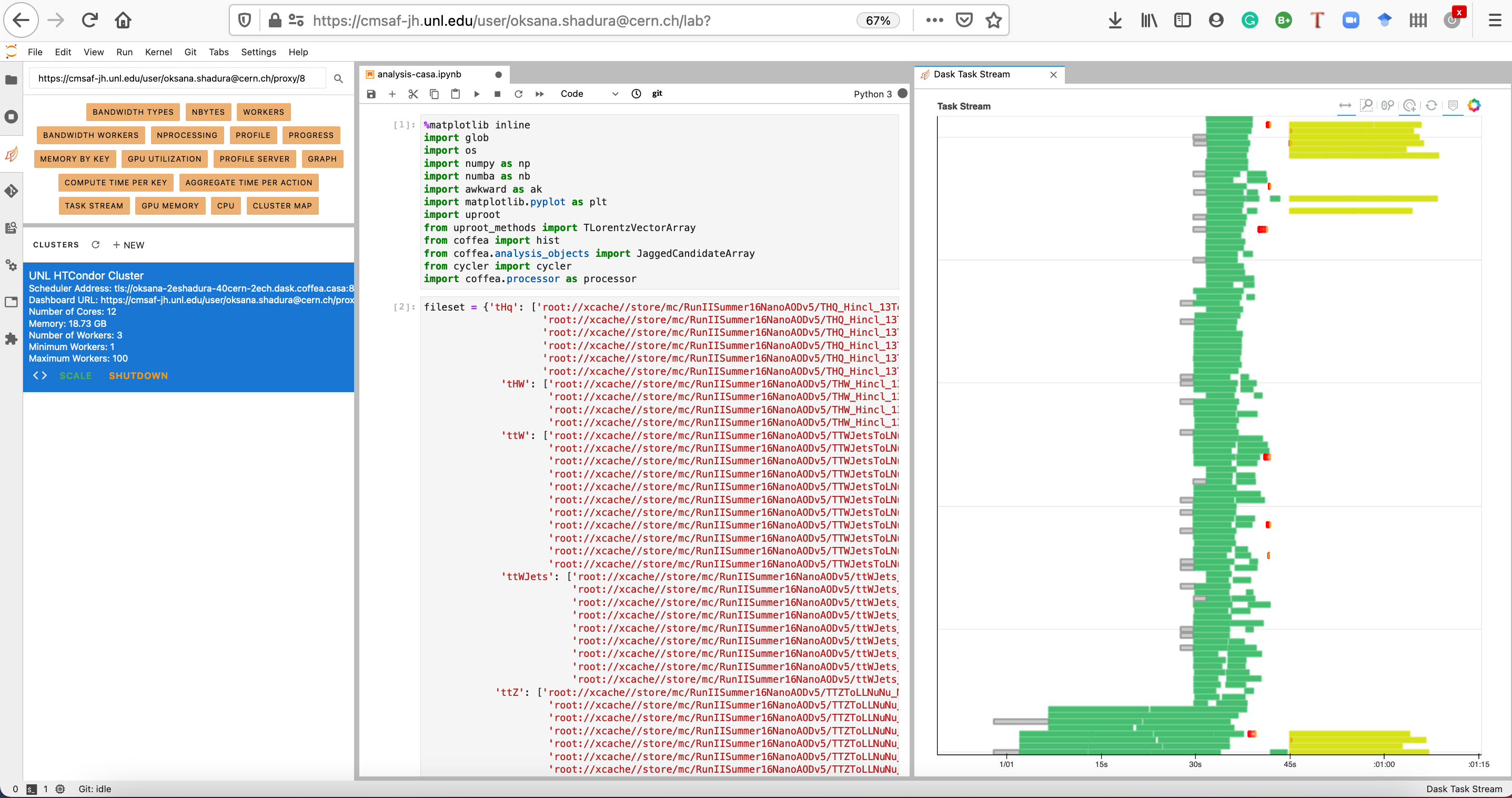Click the Dask dashboard URL input field
The width and height of the screenshot is (1512, 798).
point(176,78)
